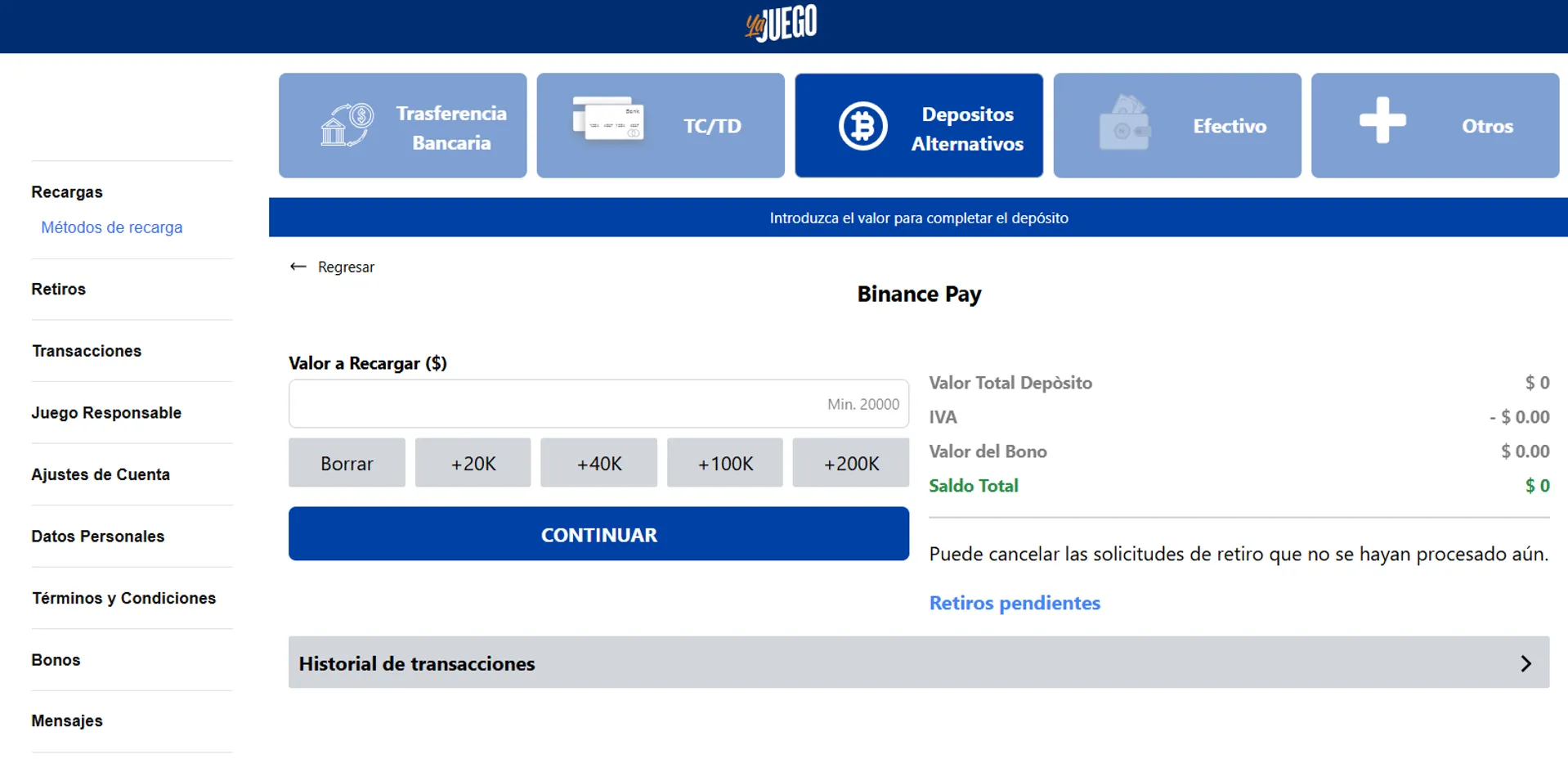Open Métodos de recarga
The image size is (1568, 777).
(x=111, y=227)
